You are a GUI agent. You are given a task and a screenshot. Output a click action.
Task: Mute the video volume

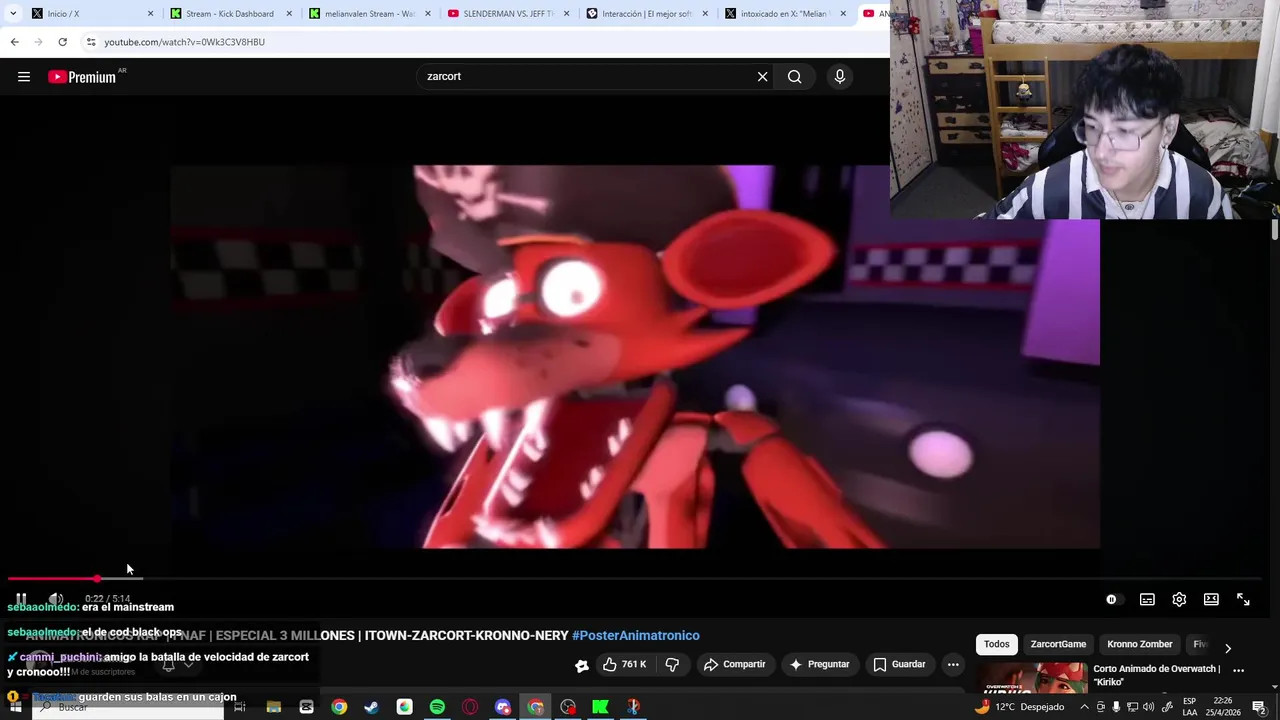[x=56, y=599]
